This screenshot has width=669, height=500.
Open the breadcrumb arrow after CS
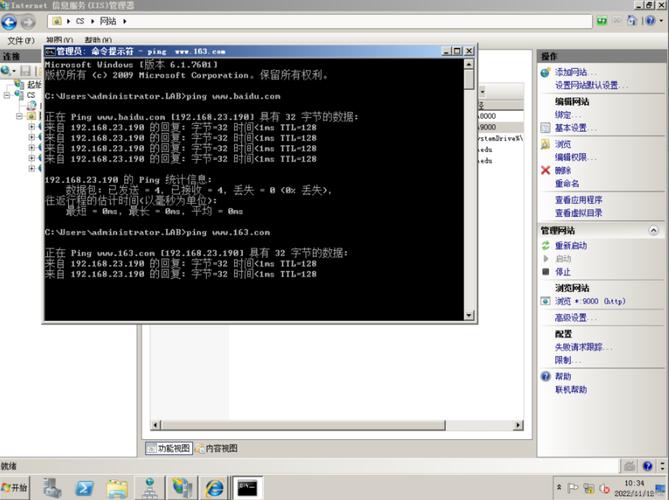tap(92, 21)
